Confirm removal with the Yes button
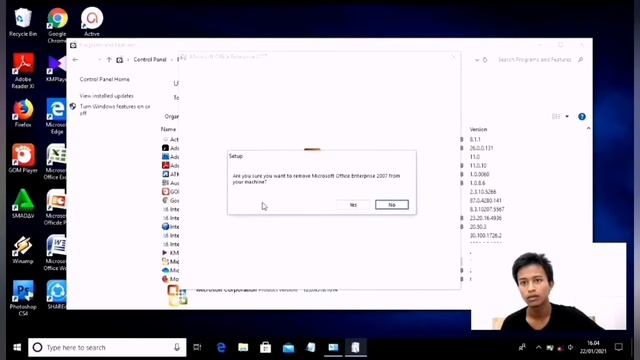This screenshot has width=640, height=360. point(353,204)
